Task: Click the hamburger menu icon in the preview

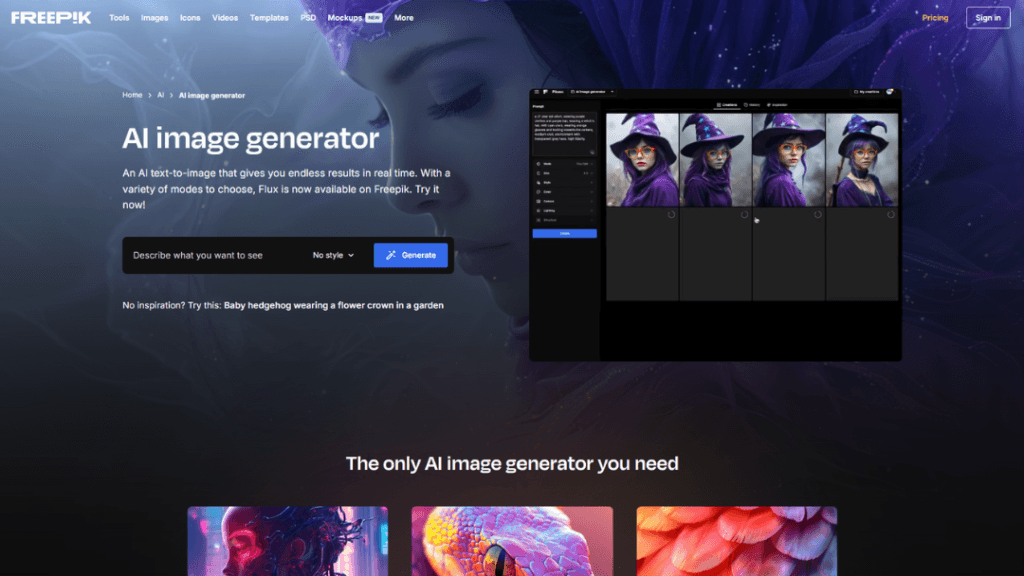Action: pos(536,92)
